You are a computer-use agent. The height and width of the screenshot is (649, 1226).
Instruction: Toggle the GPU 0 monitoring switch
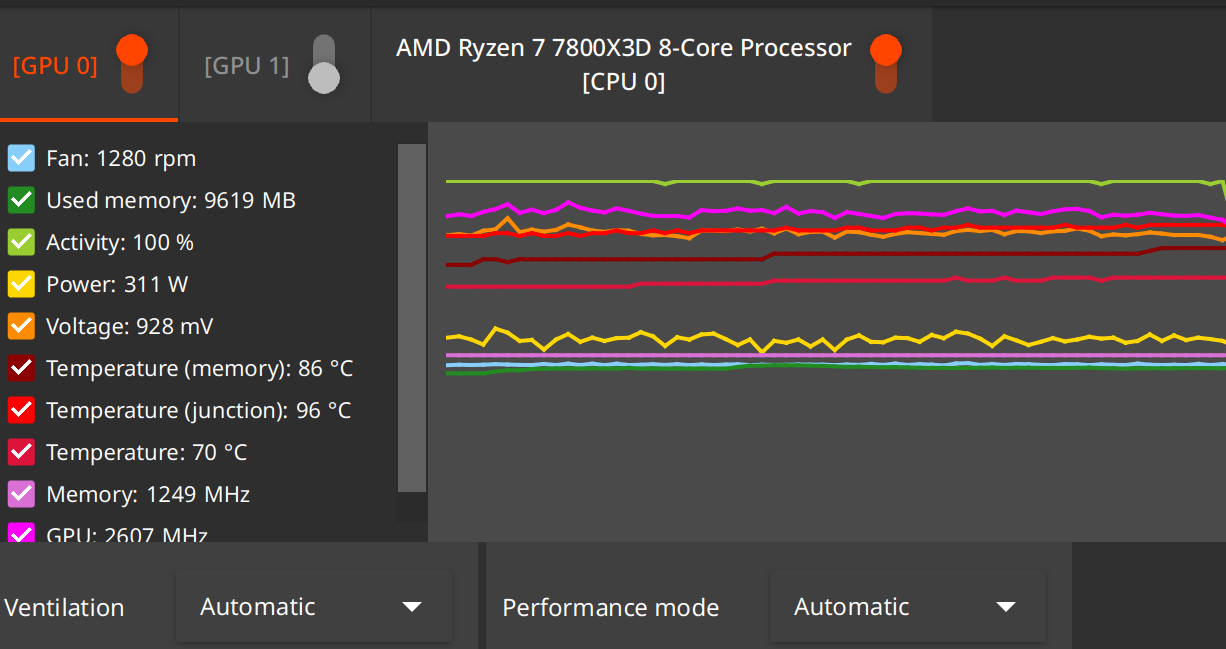coord(132,64)
